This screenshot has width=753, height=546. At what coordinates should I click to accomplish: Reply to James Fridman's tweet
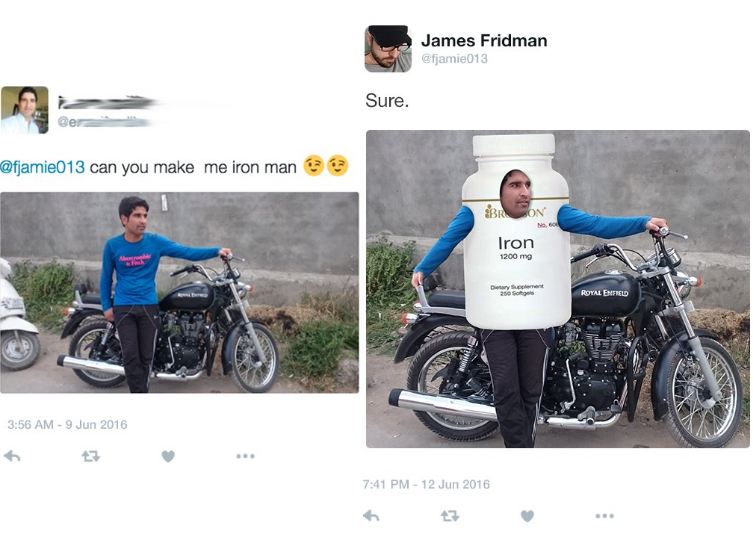coord(371,516)
